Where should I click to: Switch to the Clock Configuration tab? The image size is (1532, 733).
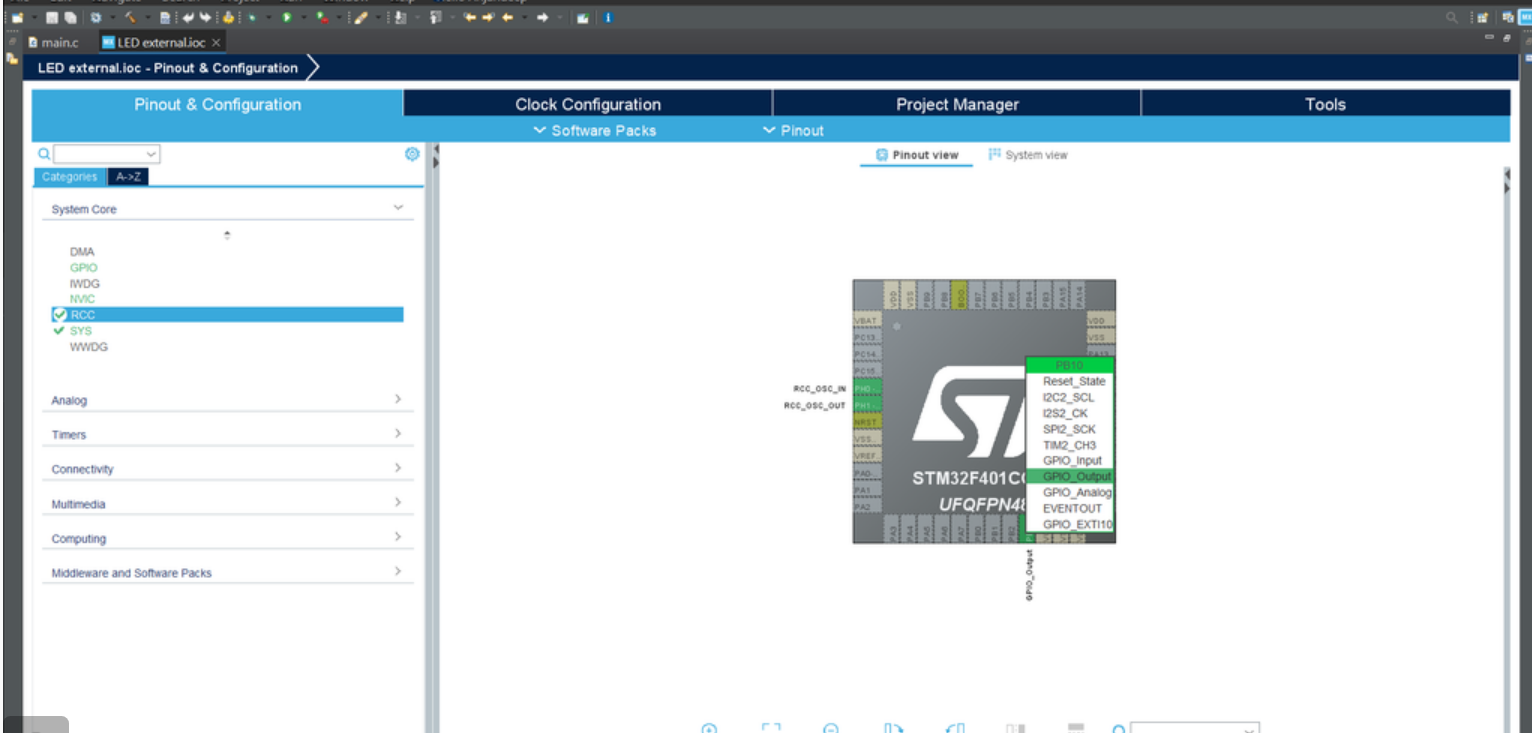(x=588, y=104)
